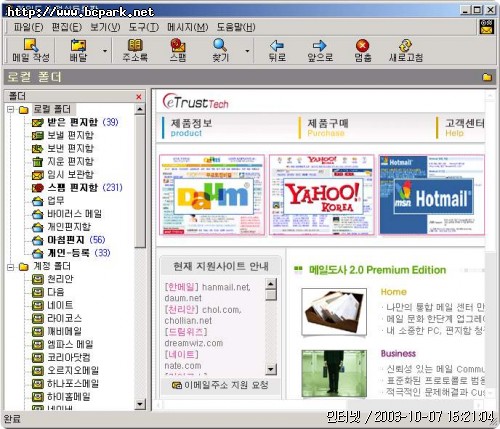Image resolution: width=500 pixels, height=429 pixels.
Task: Click supported sites list scroll down arrow
Action: pos(271,369)
